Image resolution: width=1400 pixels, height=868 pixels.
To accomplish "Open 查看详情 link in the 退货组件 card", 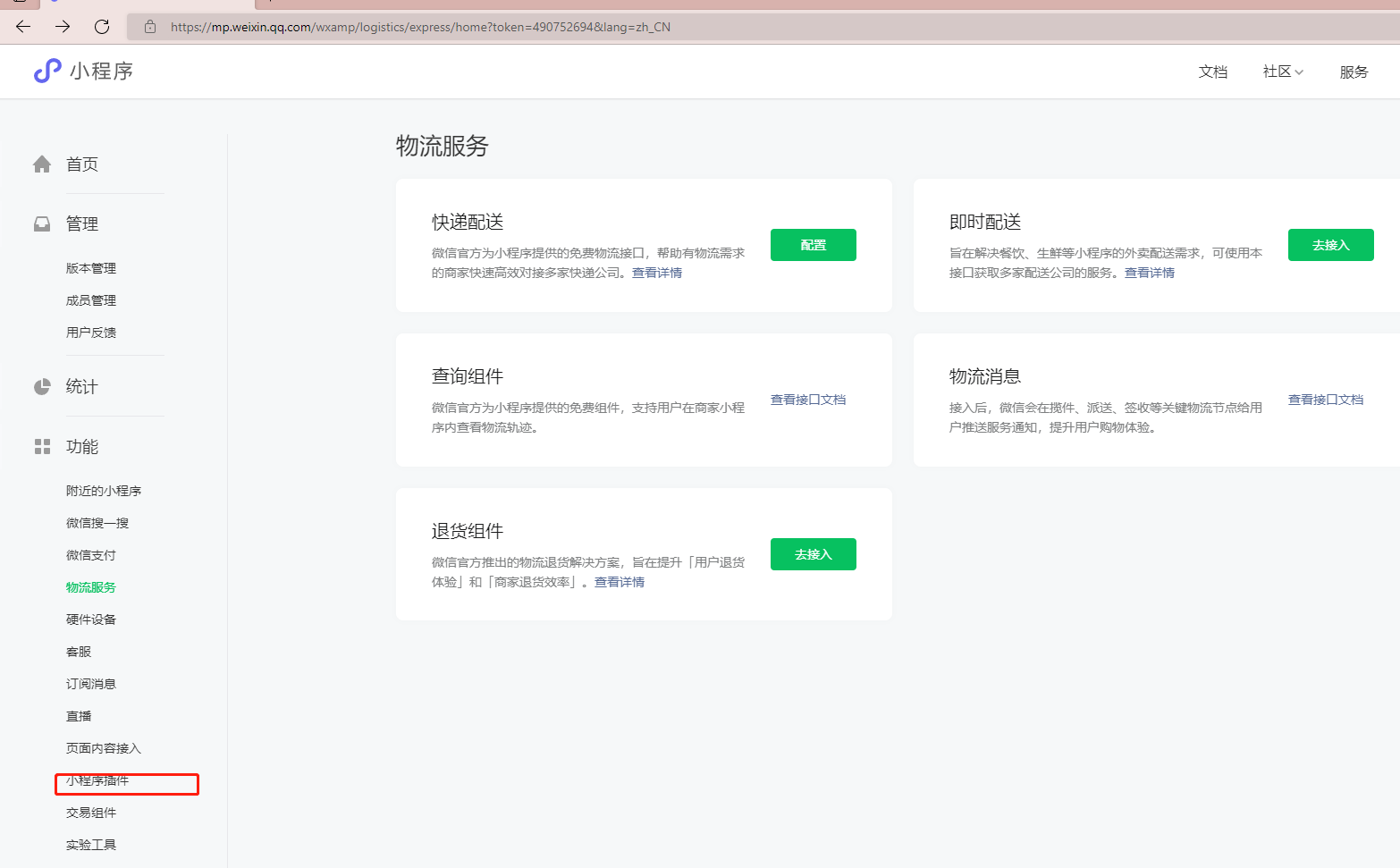I will coord(620,582).
